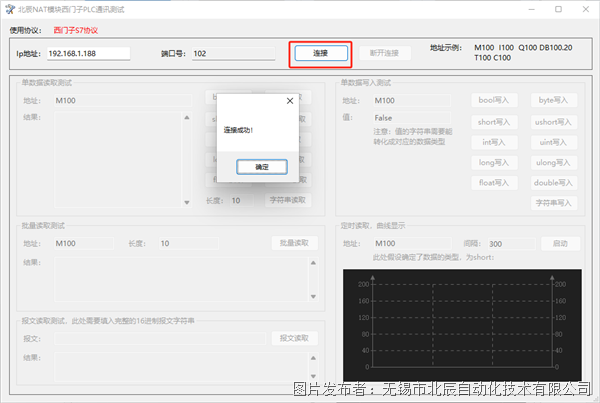600x403 pixels.
Task: Click the uint写入 button
Action: click(553, 141)
